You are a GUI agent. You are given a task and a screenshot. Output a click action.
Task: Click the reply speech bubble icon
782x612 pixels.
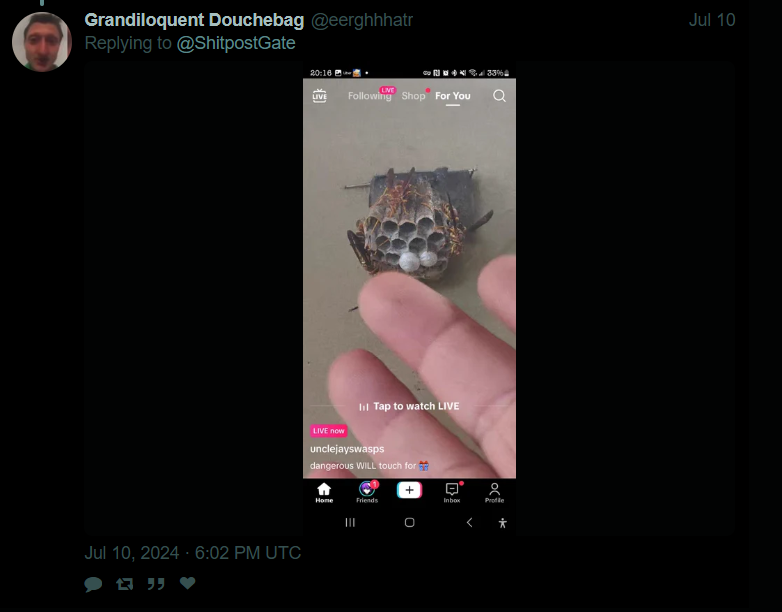tap(93, 584)
